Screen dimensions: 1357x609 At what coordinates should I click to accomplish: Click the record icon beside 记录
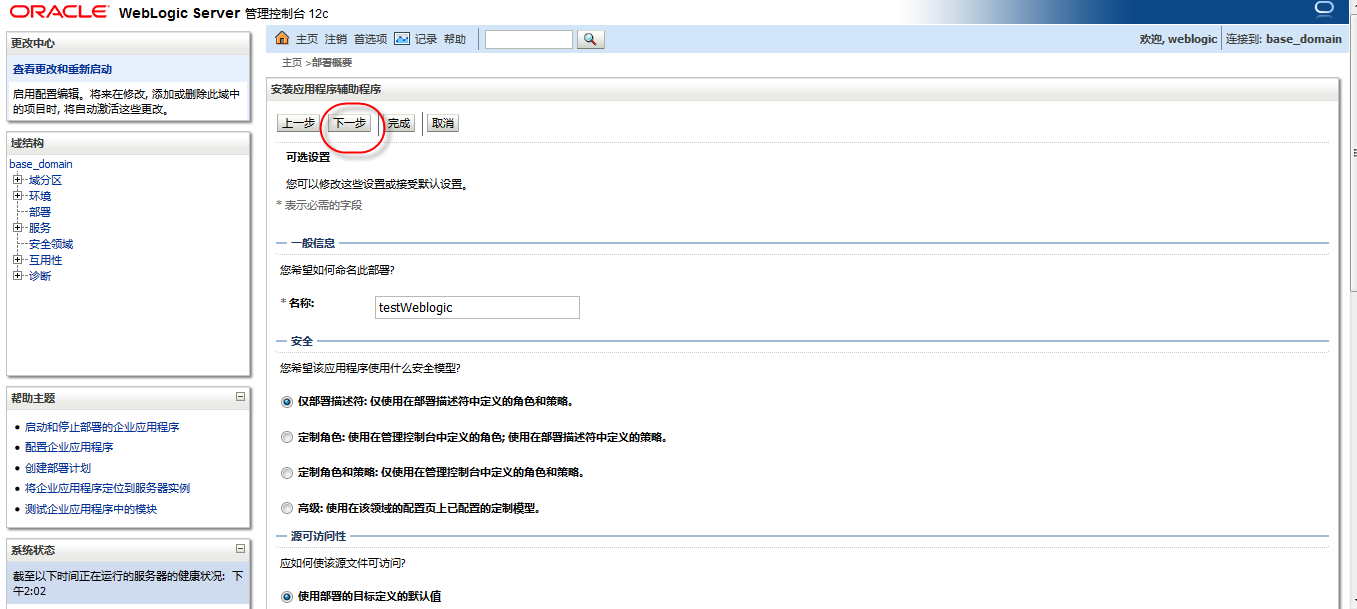(402, 39)
